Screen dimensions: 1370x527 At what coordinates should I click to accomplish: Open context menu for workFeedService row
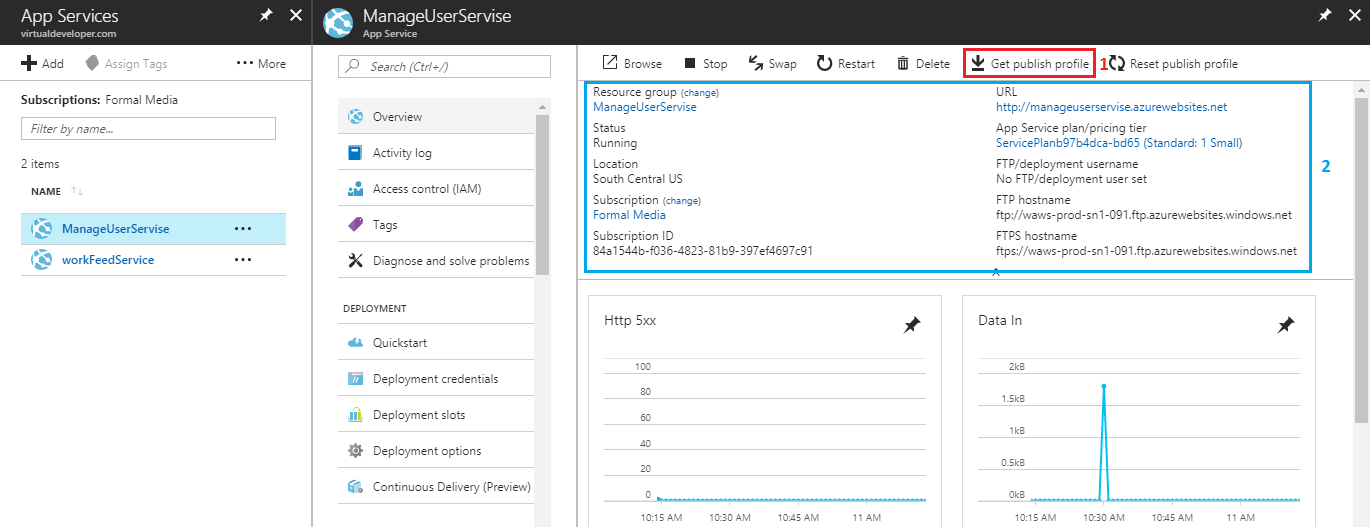243,260
